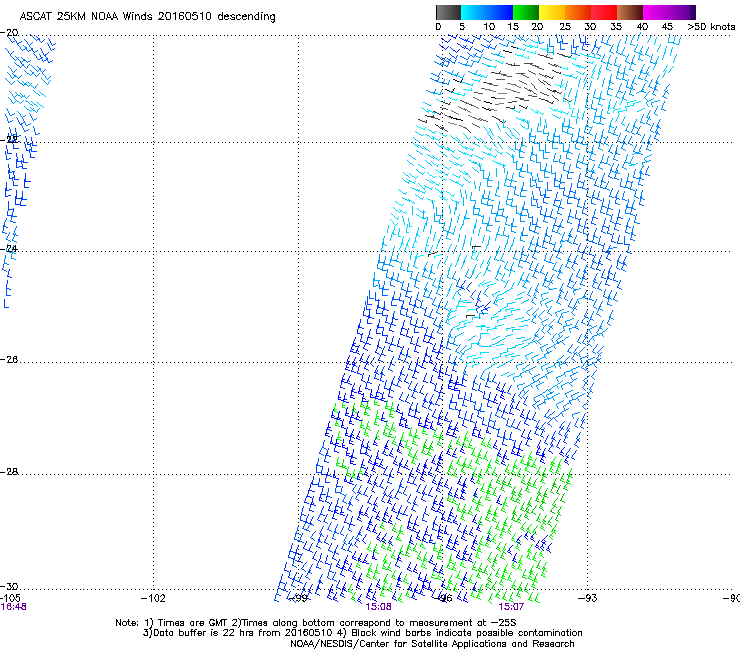Click the -105 longitude axis label

(10, 598)
